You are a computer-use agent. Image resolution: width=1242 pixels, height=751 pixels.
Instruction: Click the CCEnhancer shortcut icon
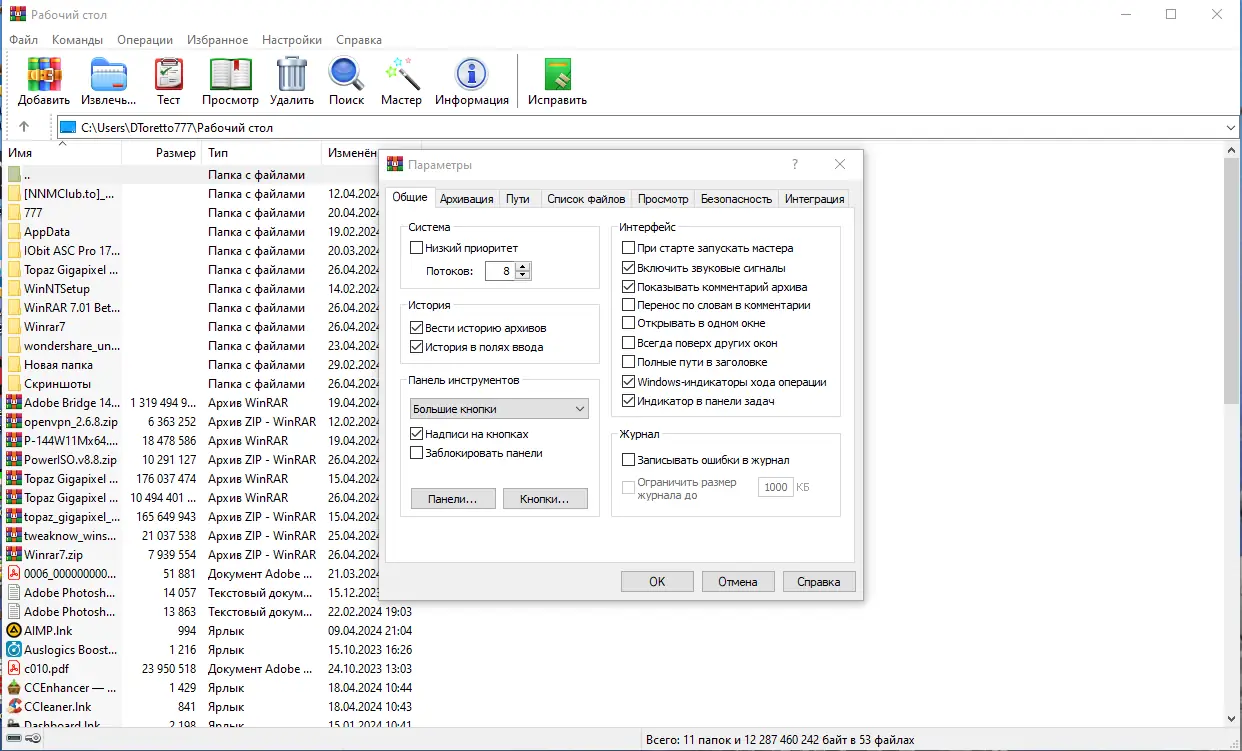14,688
